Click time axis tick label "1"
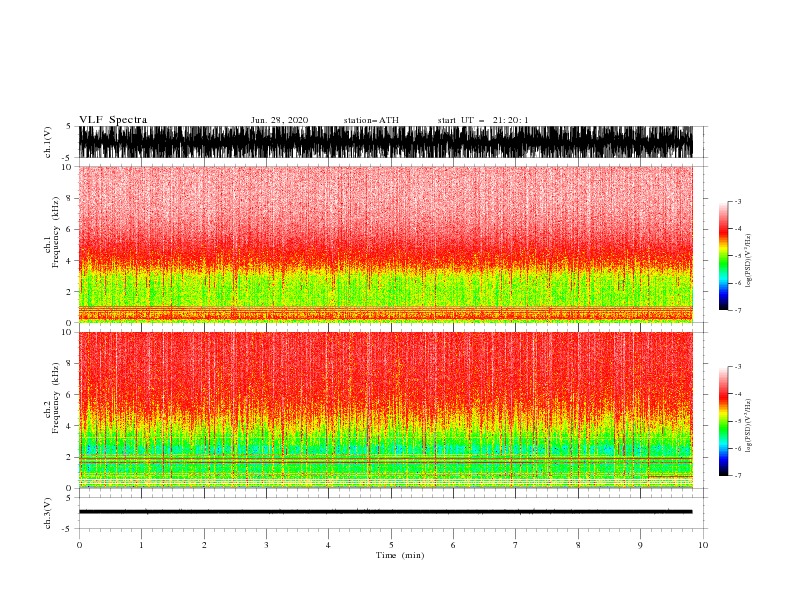This screenshot has height=612, width=792. point(141,545)
